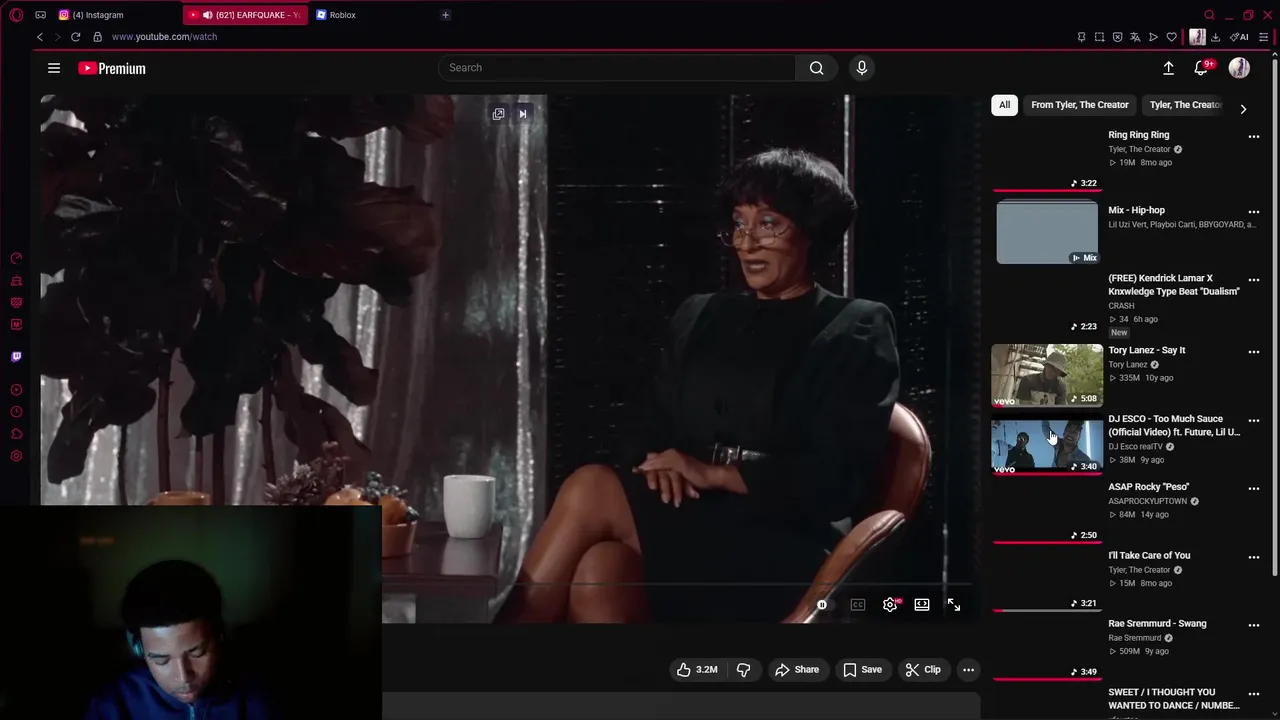Open Tory Lanez - Say It thumbnail
This screenshot has height=720, width=1280.
click(x=1047, y=375)
